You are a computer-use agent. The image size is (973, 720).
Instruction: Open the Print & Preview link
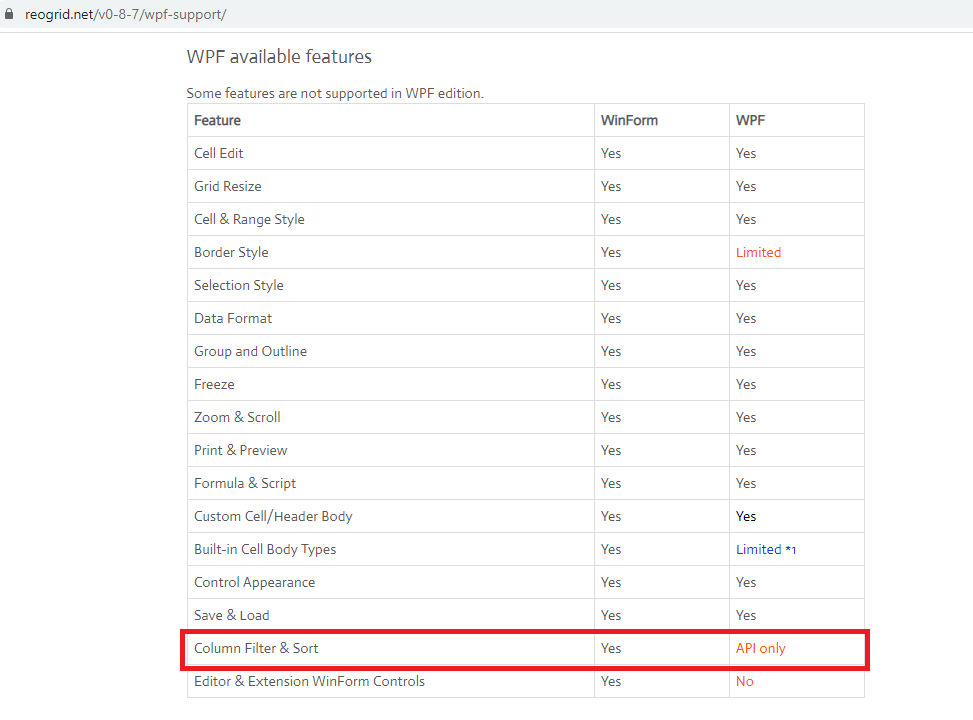pos(239,450)
